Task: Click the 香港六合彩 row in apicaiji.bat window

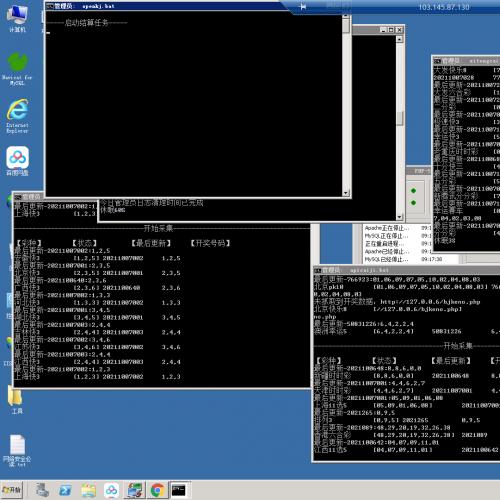Action: tap(401, 435)
